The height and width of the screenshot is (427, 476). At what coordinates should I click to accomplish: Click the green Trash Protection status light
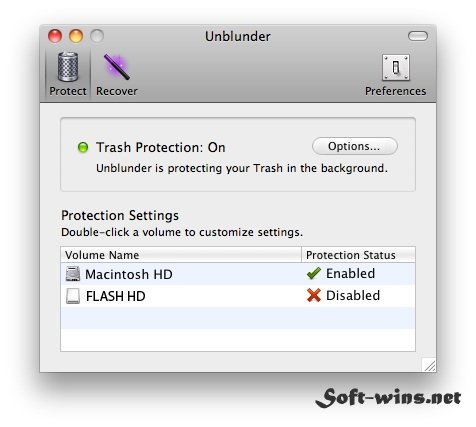point(83,147)
